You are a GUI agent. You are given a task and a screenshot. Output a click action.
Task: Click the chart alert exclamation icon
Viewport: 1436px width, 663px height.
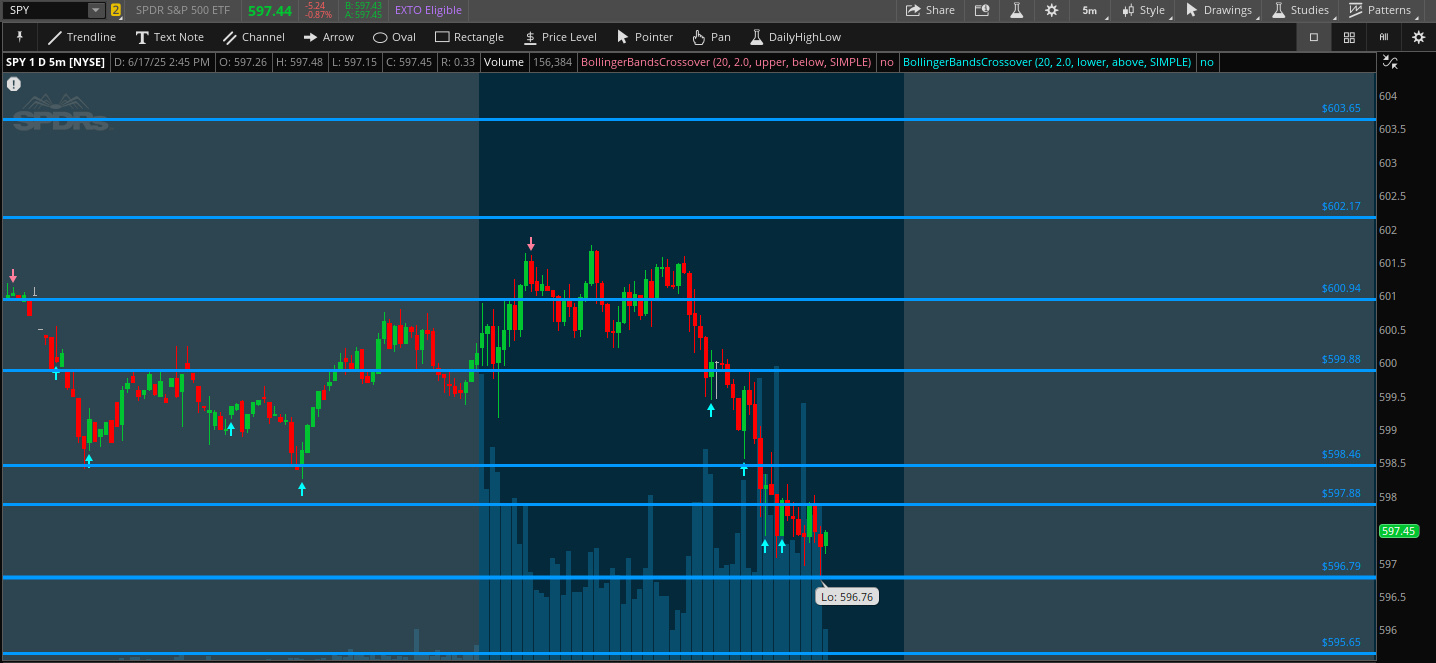(13, 84)
